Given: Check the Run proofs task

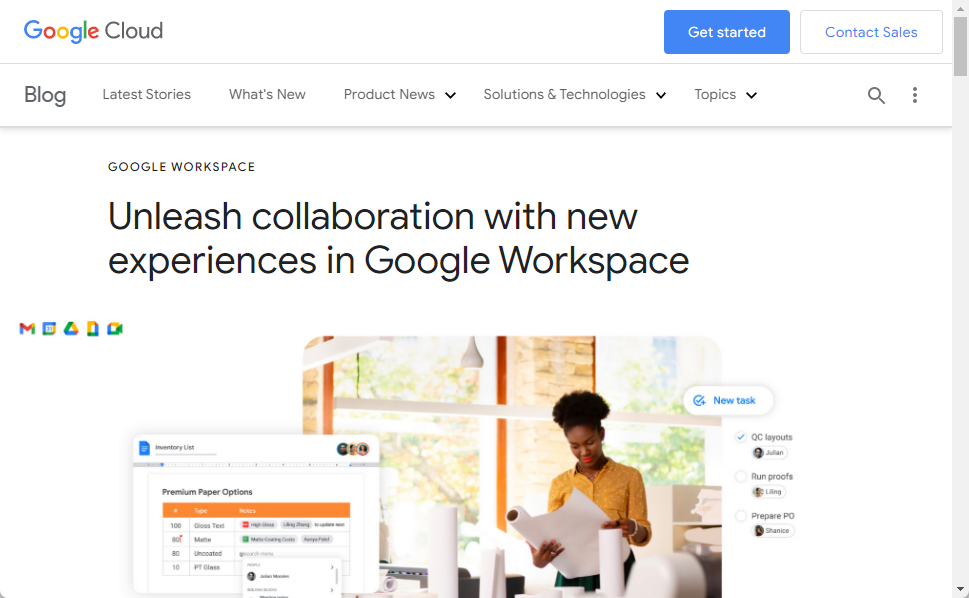Looking at the screenshot, I should click(740, 476).
